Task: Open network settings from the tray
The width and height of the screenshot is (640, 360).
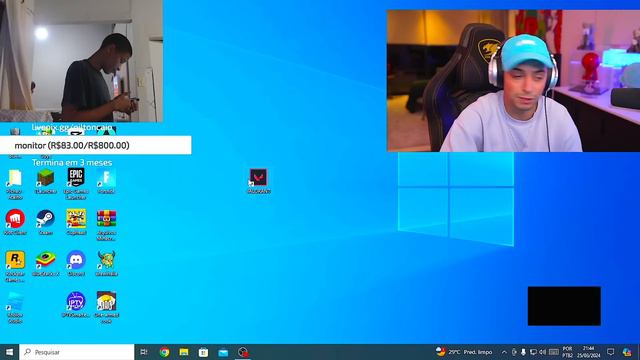Action: click(x=533, y=352)
